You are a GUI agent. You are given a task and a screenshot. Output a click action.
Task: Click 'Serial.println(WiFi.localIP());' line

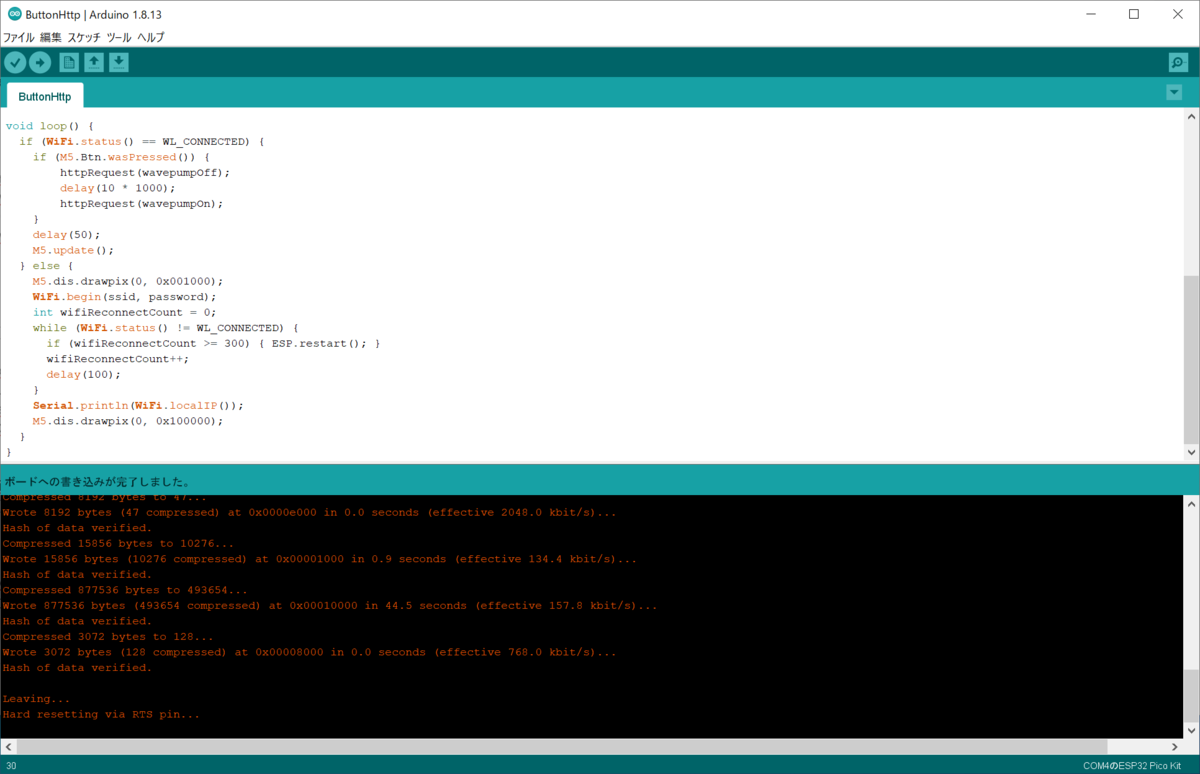[138, 405]
